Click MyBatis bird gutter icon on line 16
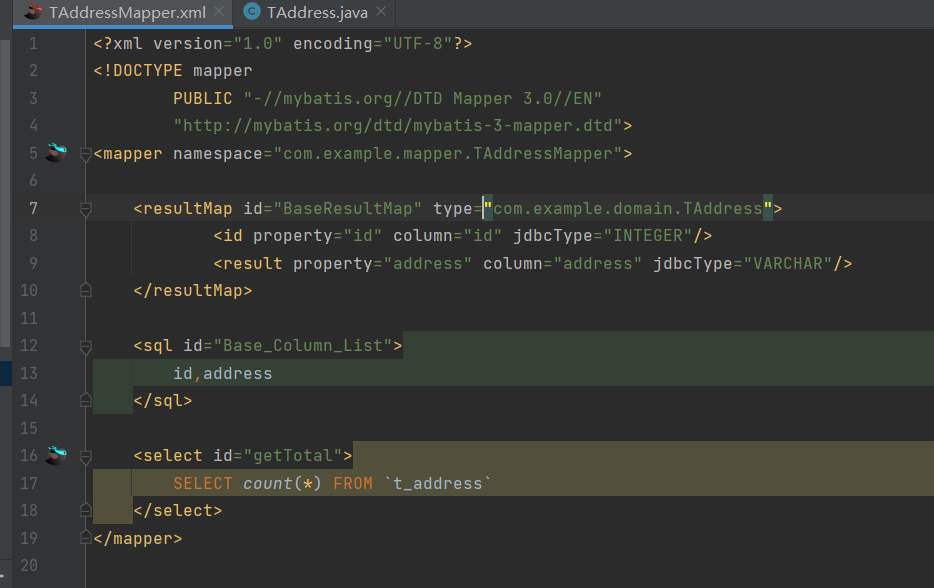 (x=57, y=455)
